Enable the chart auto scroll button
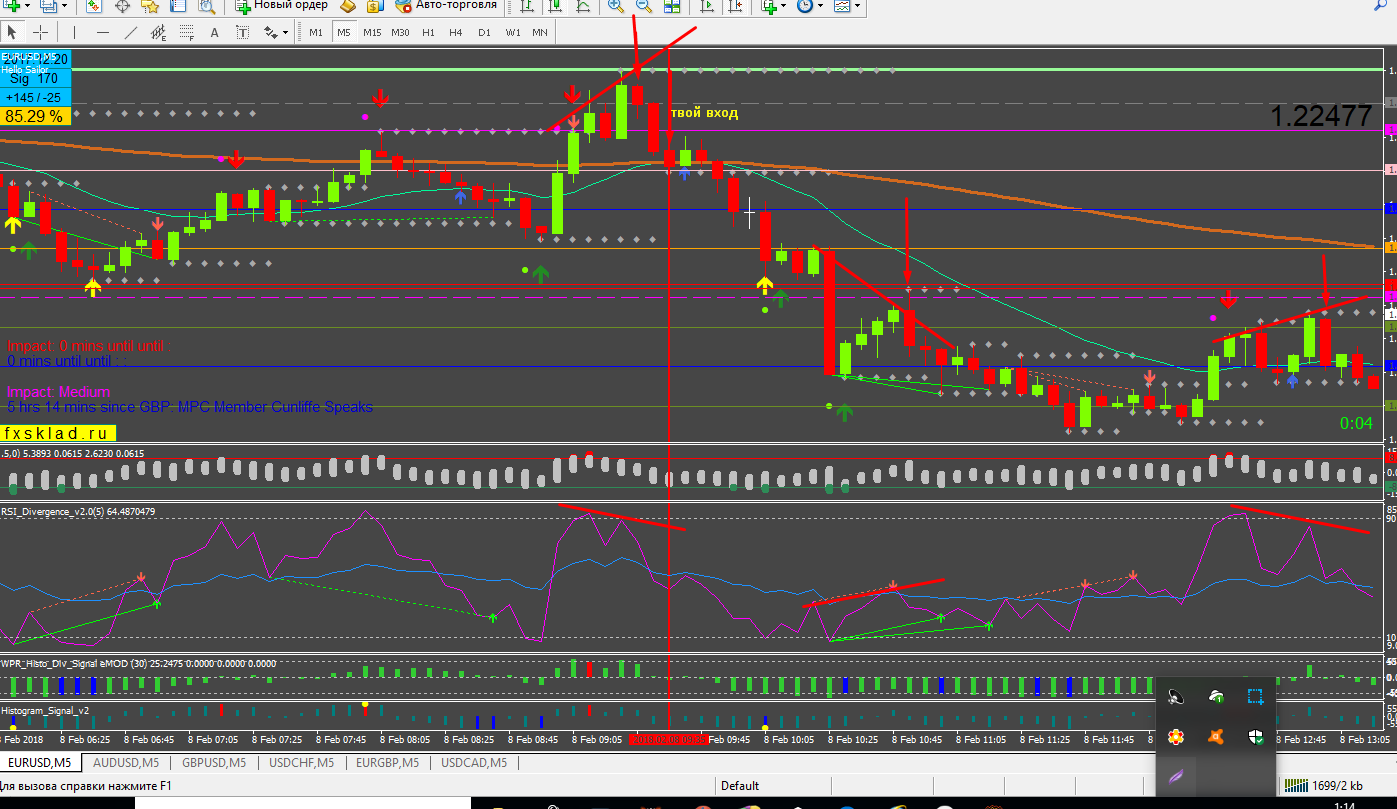The width and height of the screenshot is (1397, 809). (x=707, y=6)
